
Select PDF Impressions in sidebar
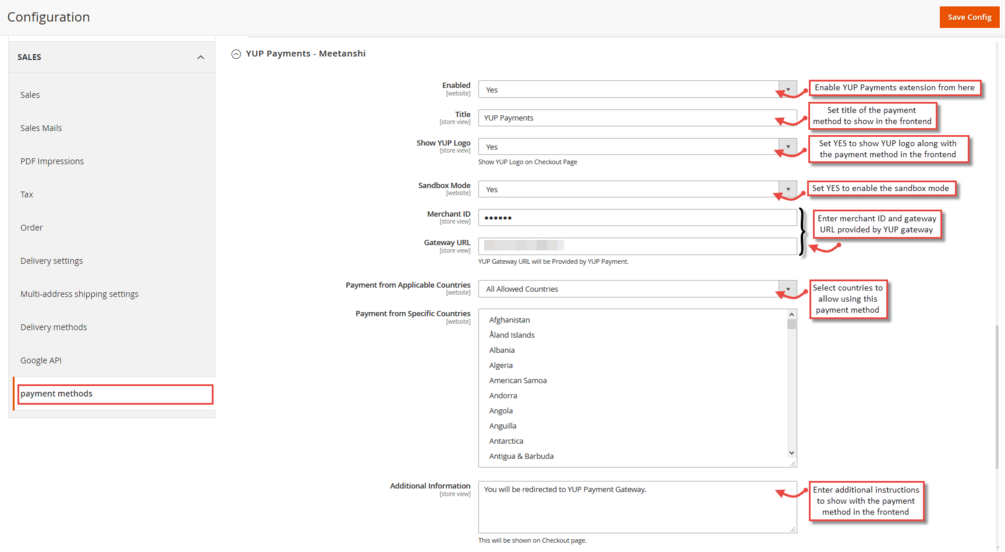coord(52,162)
